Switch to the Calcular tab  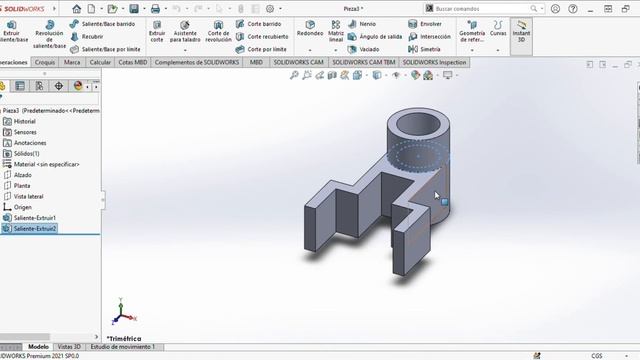[100, 62]
